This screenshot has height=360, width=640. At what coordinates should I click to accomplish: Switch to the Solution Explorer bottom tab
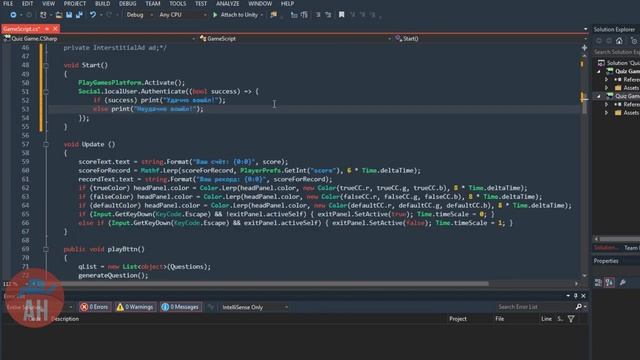[x=606, y=248]
